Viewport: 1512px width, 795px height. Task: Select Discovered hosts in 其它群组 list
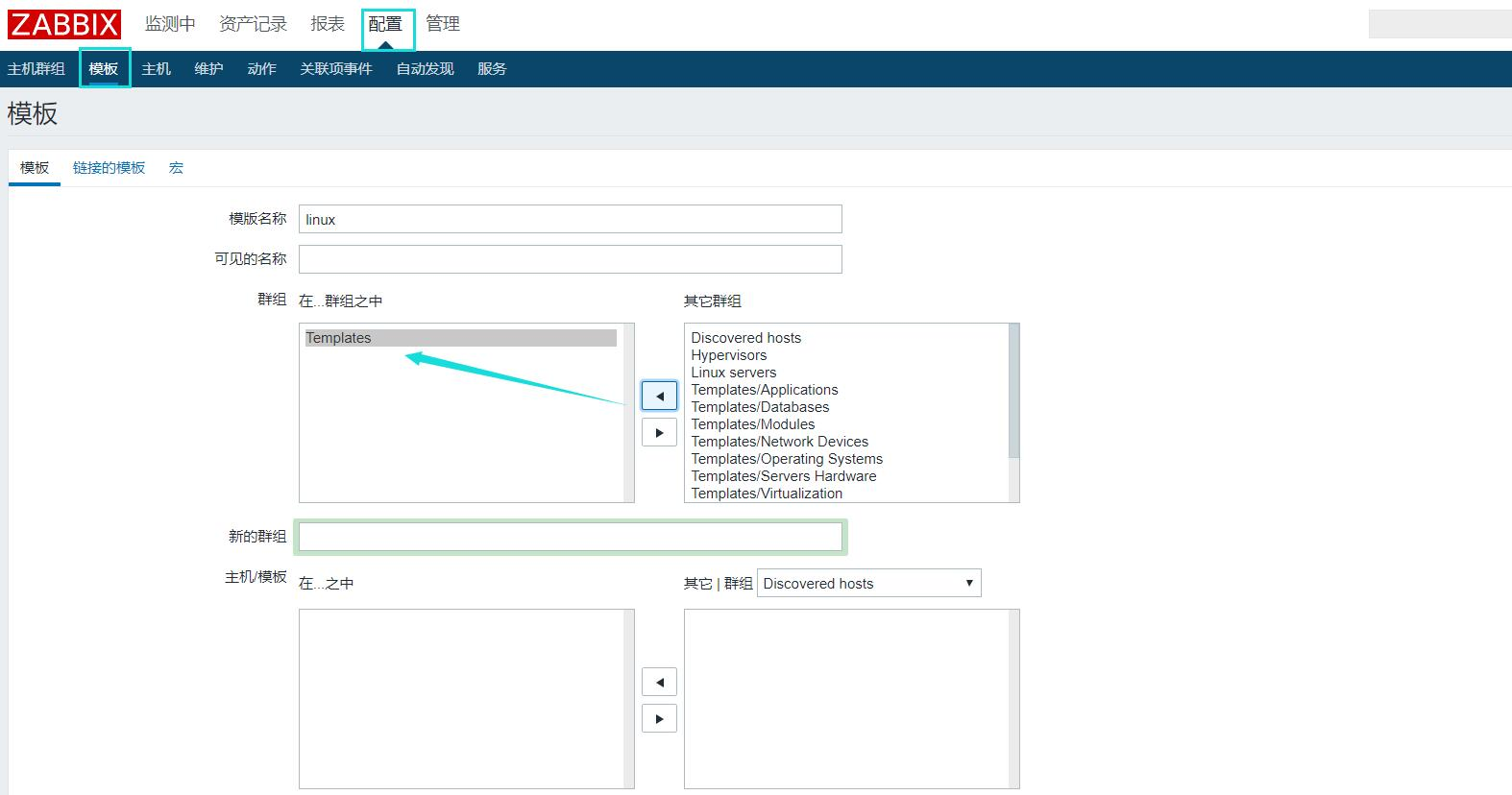[x=745, y=338]
